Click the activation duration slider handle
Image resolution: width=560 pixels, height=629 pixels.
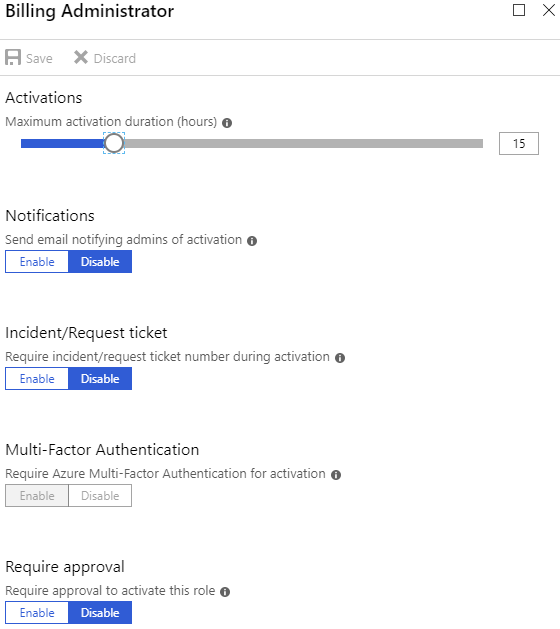click(114, 143)
